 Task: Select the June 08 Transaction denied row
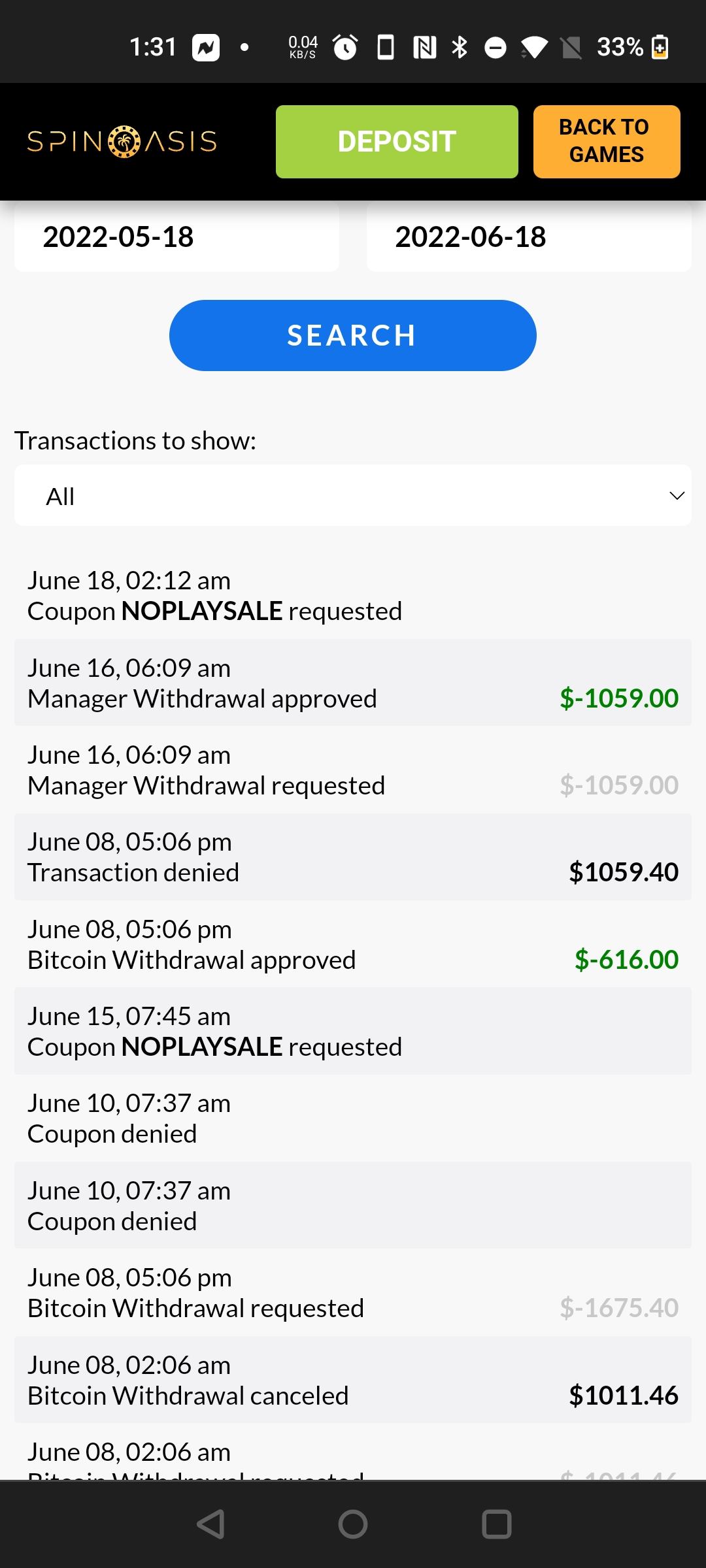pyautogui.click(x=353, y=857)
